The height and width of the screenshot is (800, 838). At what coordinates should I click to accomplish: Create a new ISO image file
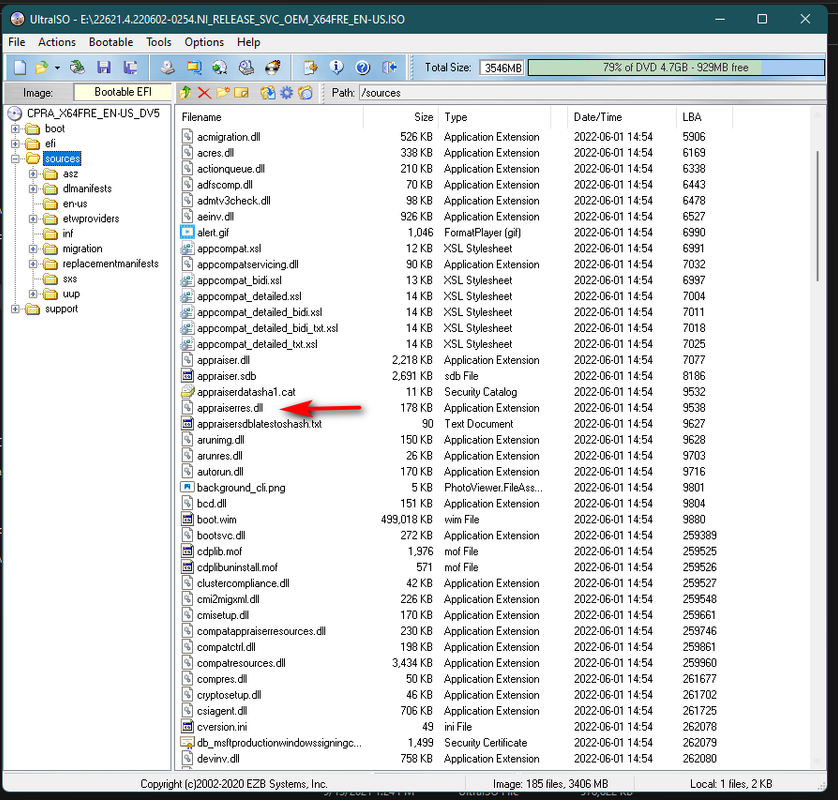[20, 67]
